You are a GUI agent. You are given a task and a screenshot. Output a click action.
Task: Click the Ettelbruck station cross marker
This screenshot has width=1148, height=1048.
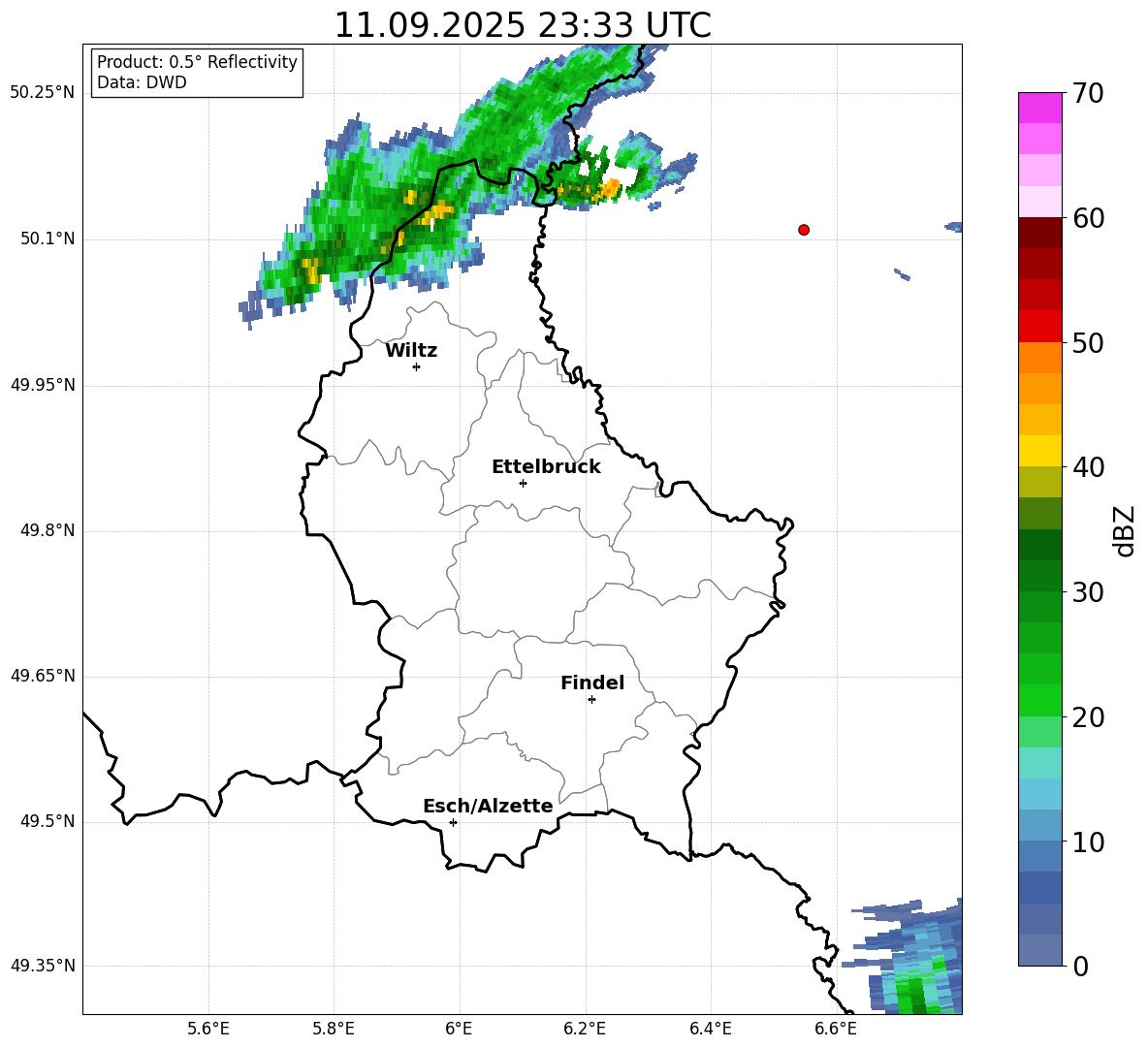(523, 483)
